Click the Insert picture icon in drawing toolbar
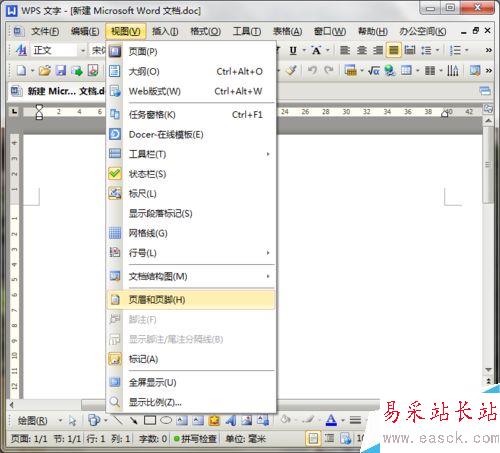Image resolution: width=500 pixels, height=453 pixels. click(247, 420)
